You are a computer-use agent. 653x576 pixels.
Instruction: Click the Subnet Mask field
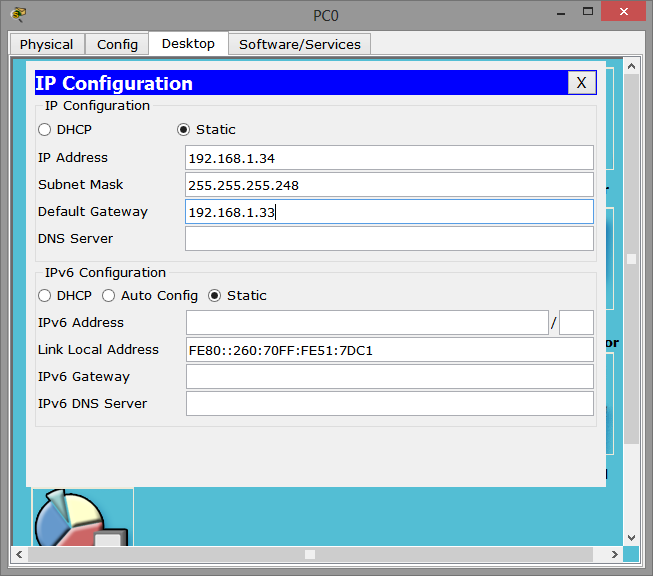[x=389, y=185]
